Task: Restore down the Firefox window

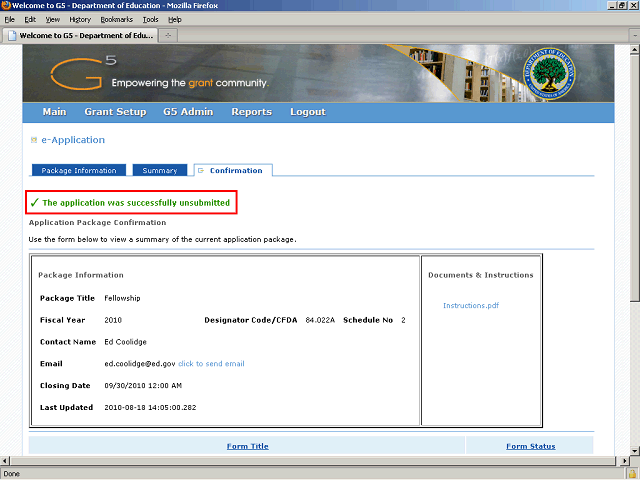Action: 622,5
